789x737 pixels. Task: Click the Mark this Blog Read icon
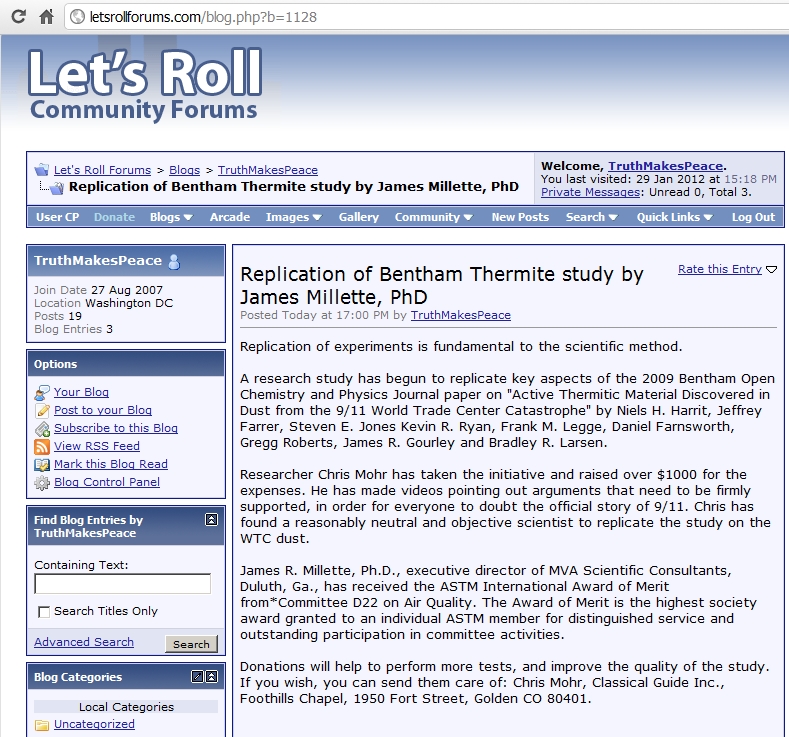tap(42, 465)
